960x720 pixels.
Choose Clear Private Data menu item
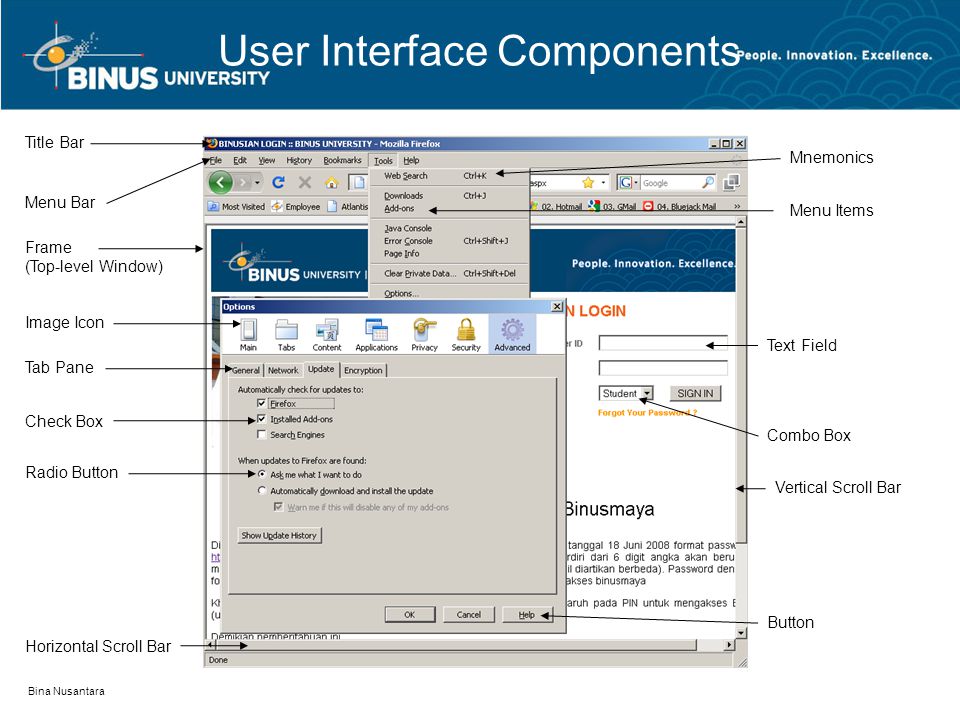449,274
